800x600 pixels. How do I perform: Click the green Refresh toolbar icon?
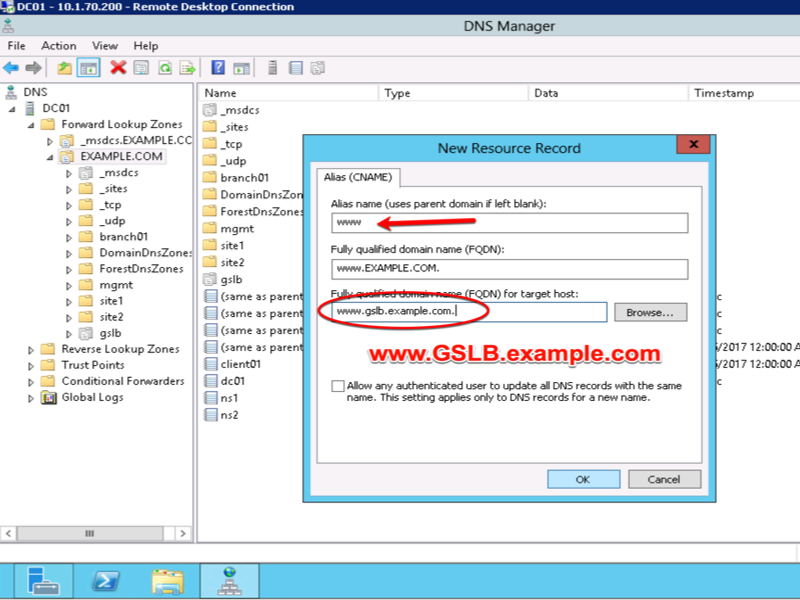[165, 67]
